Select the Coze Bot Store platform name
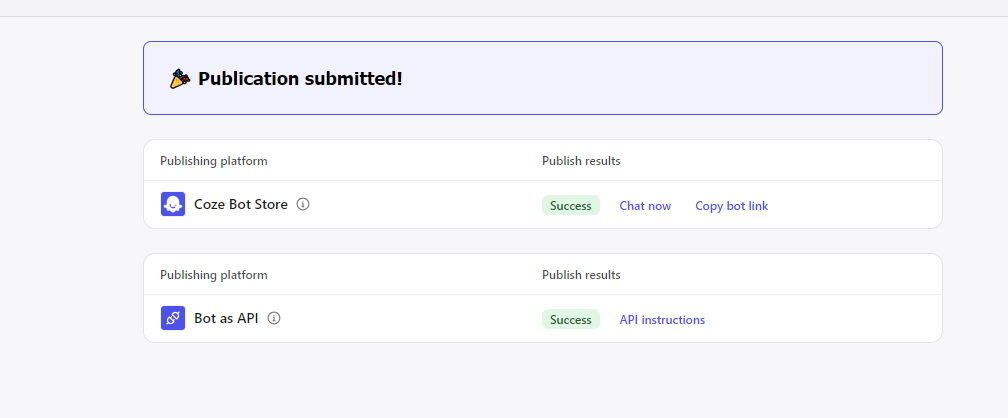 pyautogui.click(x=240, y=204)
